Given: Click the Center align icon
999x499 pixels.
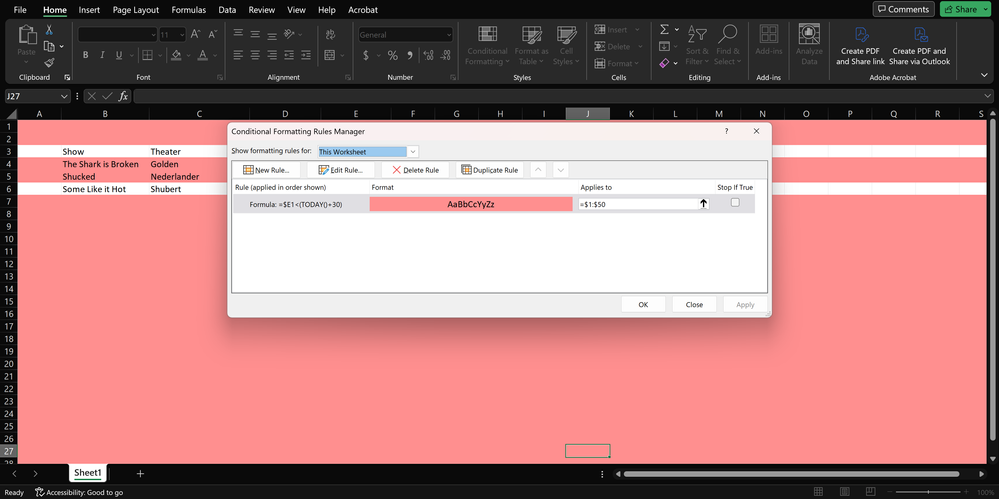Looking at the screenshot, I should coord(255,55).
